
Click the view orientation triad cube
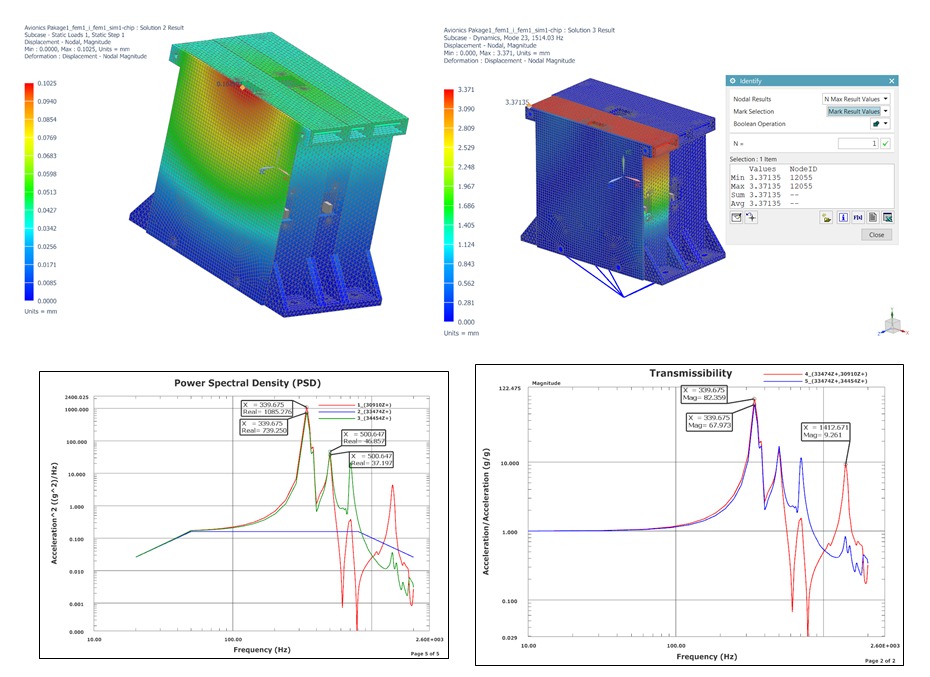coord(892,326)
